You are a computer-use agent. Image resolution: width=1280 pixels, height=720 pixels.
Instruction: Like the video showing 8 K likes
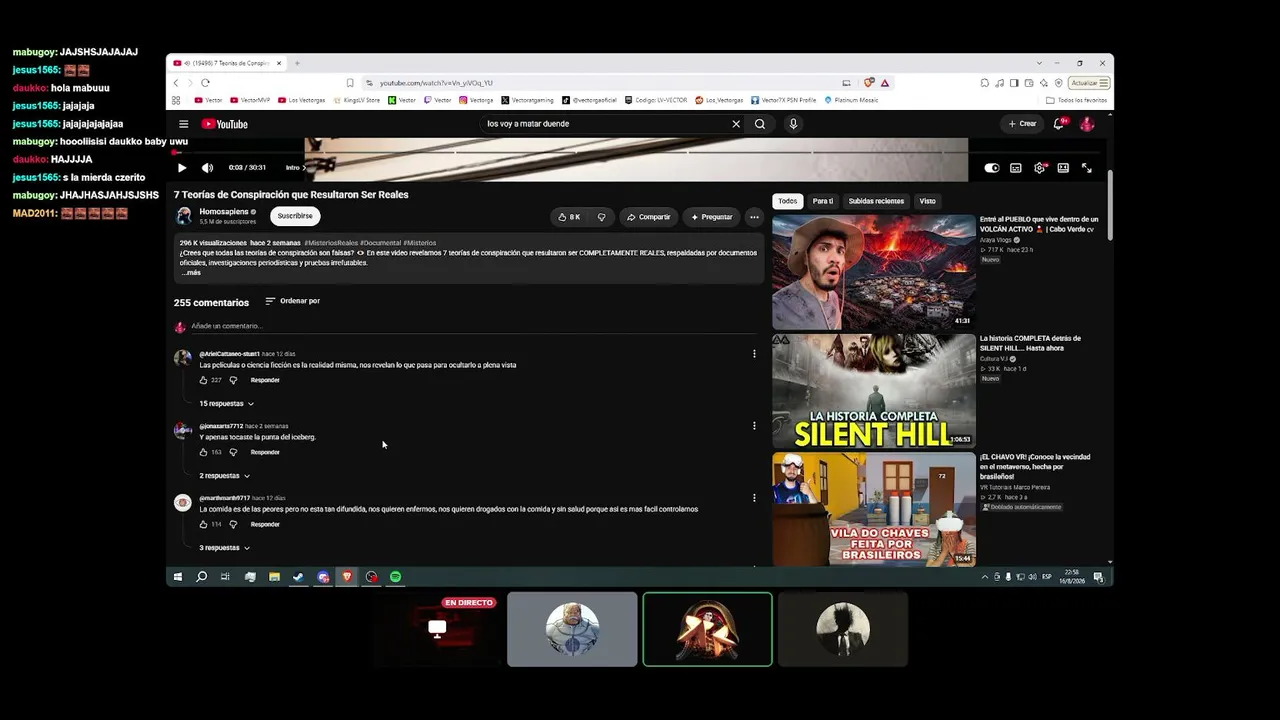tap(568, 217)
